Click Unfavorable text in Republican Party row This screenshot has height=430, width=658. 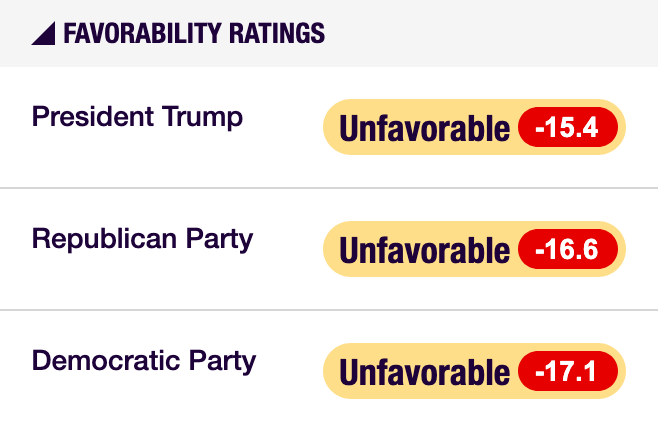pos(424,250)
